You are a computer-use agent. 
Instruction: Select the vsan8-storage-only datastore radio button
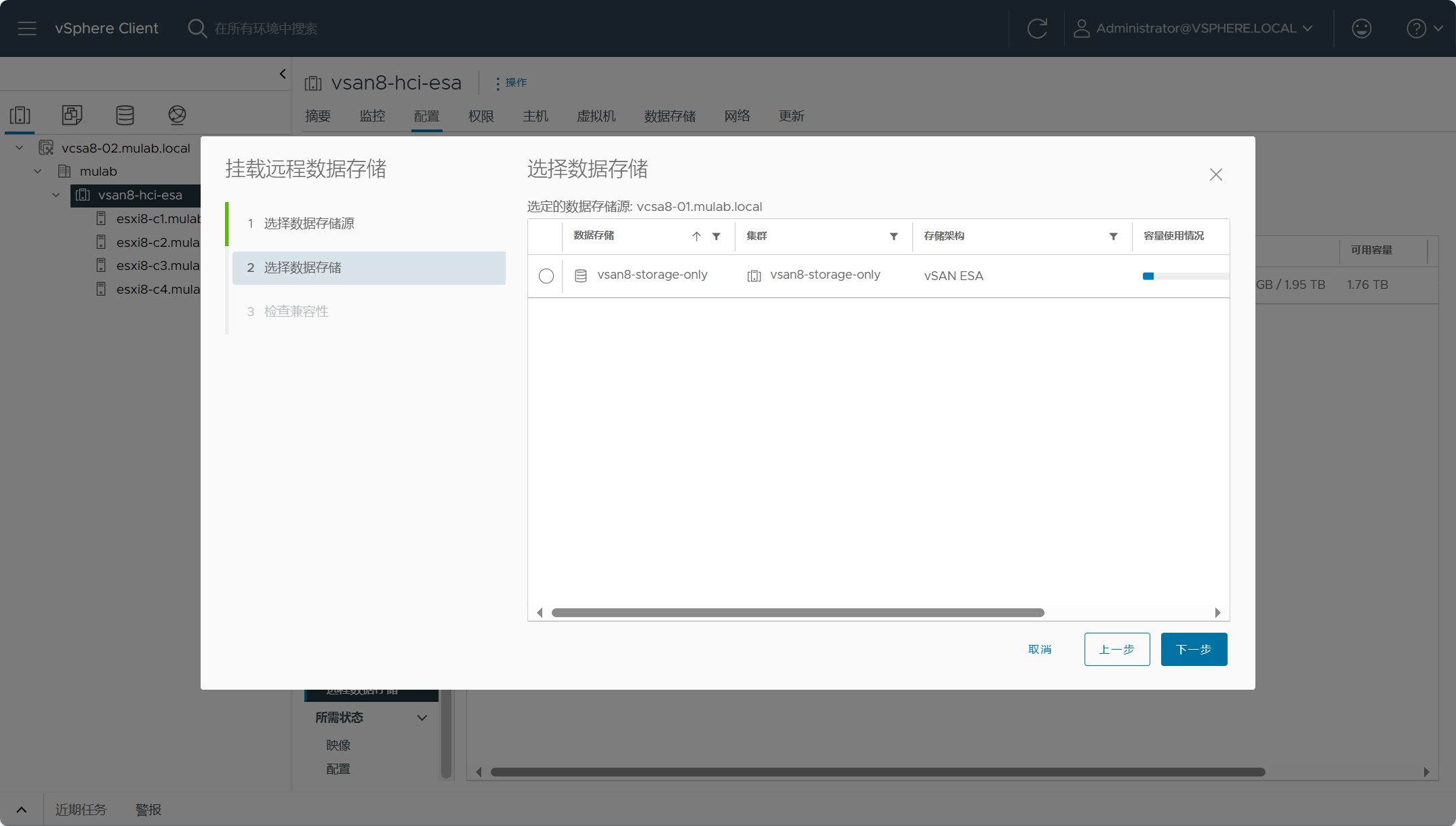click(x=546, y=276)
